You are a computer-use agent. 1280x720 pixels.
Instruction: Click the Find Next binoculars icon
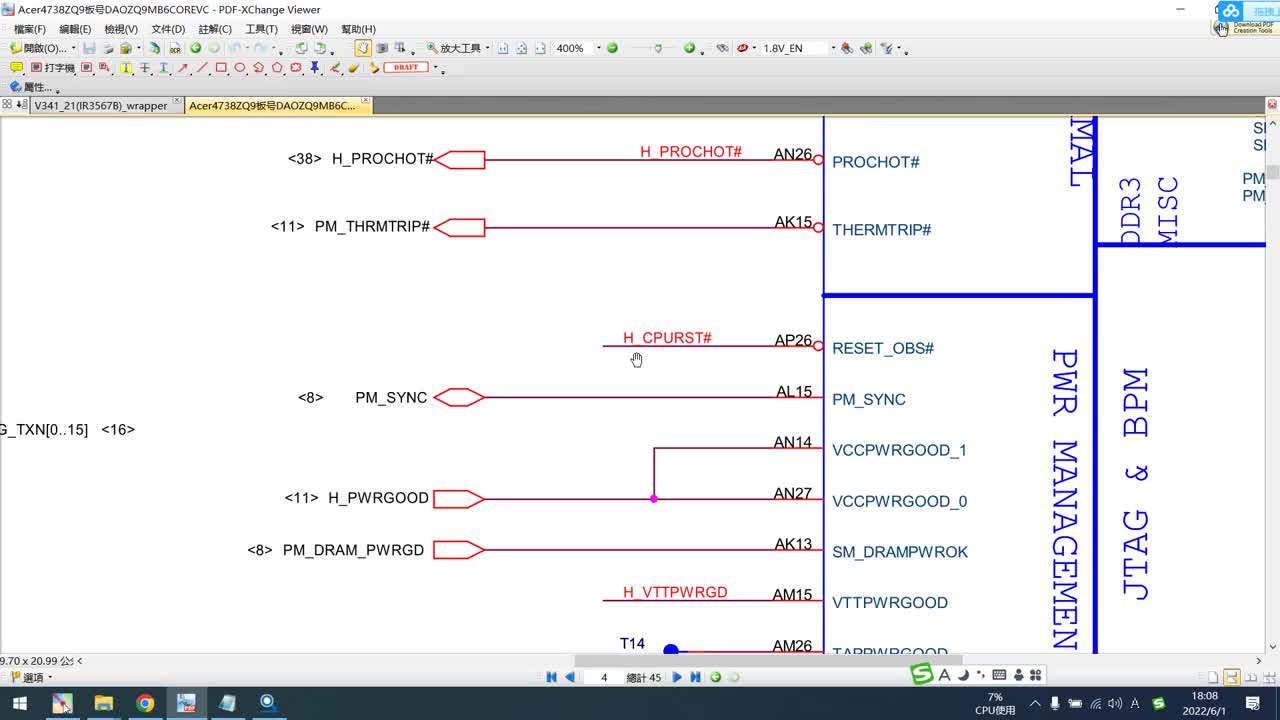[x=865, y=48]
